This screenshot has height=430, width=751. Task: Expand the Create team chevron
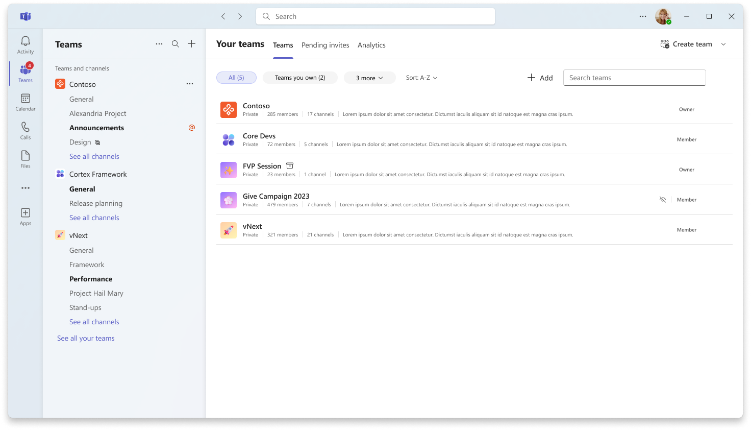tap(723, 44)
